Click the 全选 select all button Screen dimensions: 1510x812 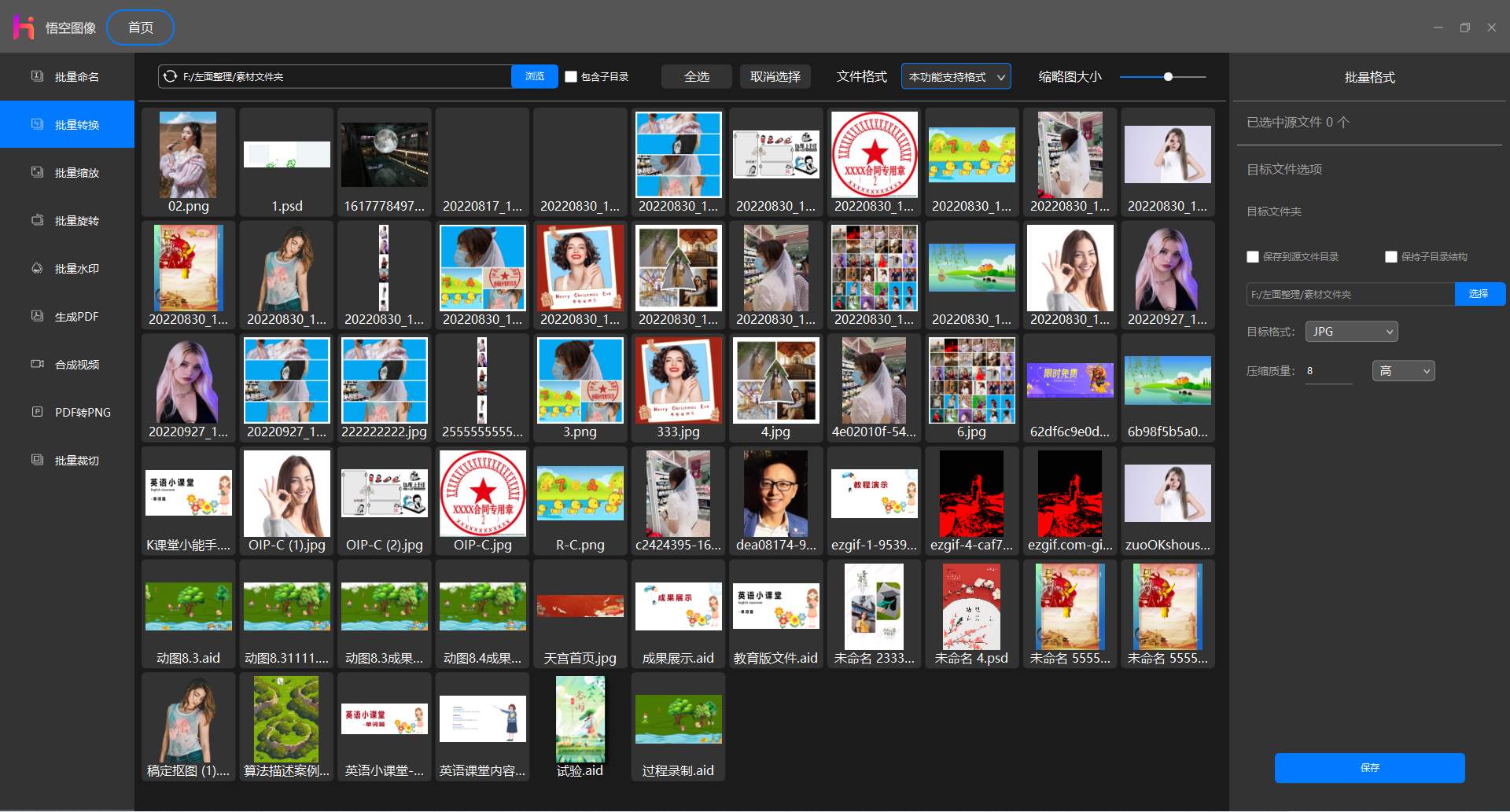(x=697, y=77)
